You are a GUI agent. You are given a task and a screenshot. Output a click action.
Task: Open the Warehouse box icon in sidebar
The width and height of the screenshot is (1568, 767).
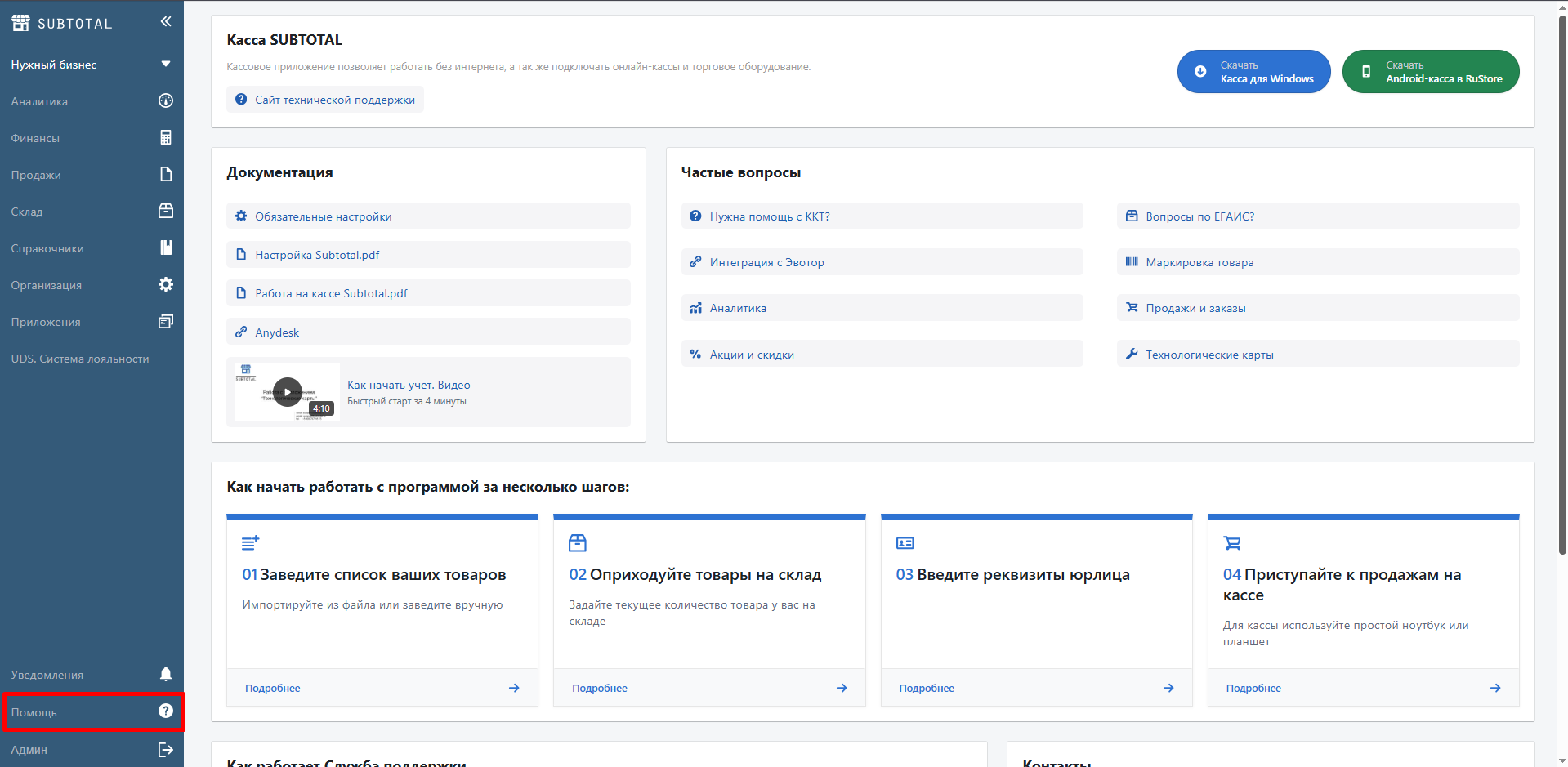pyautogui.click(x=166, y=212)
